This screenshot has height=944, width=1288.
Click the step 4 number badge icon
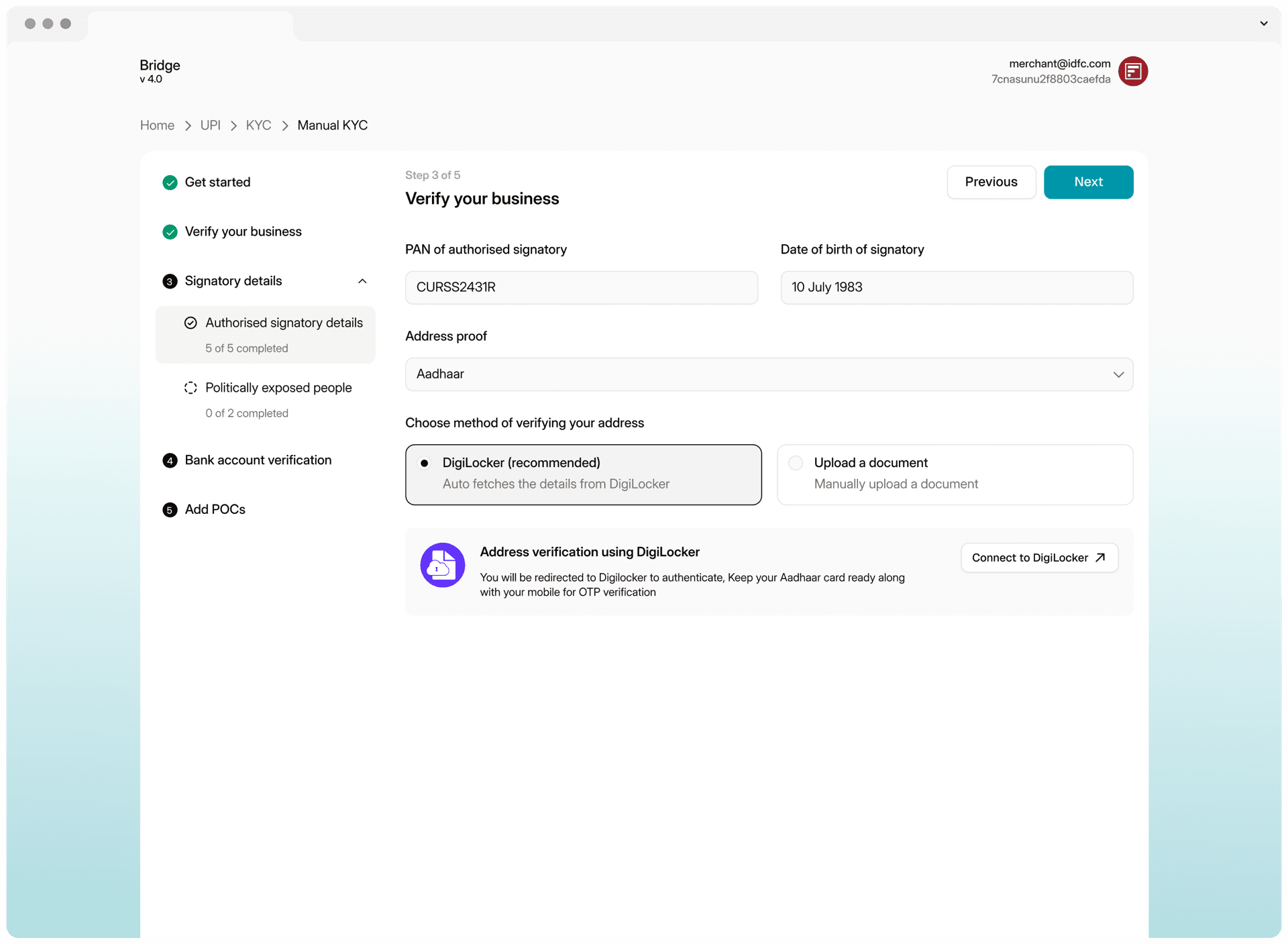(170, 460)
